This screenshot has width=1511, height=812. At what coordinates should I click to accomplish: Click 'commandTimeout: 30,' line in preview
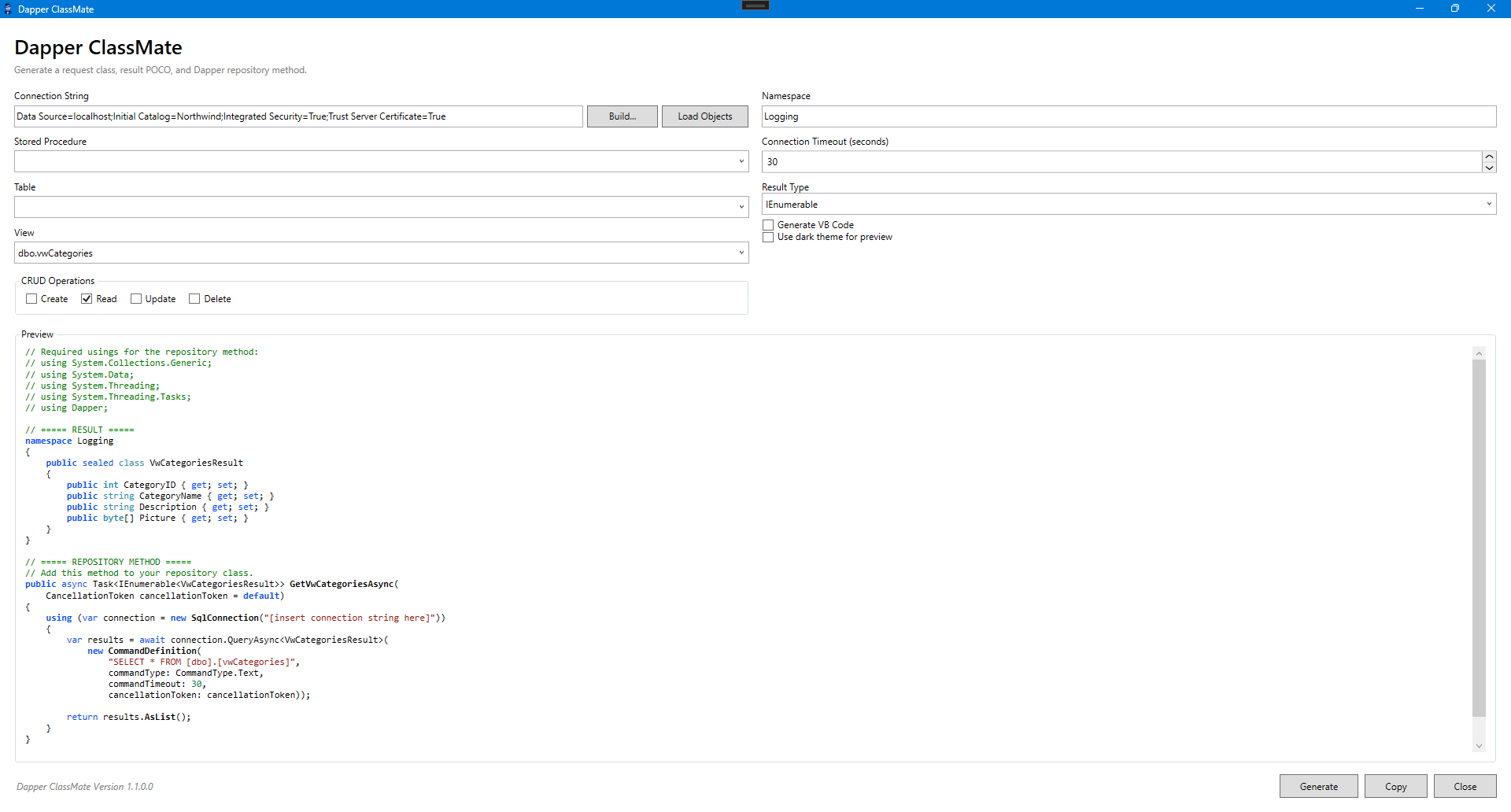[157, 684]
